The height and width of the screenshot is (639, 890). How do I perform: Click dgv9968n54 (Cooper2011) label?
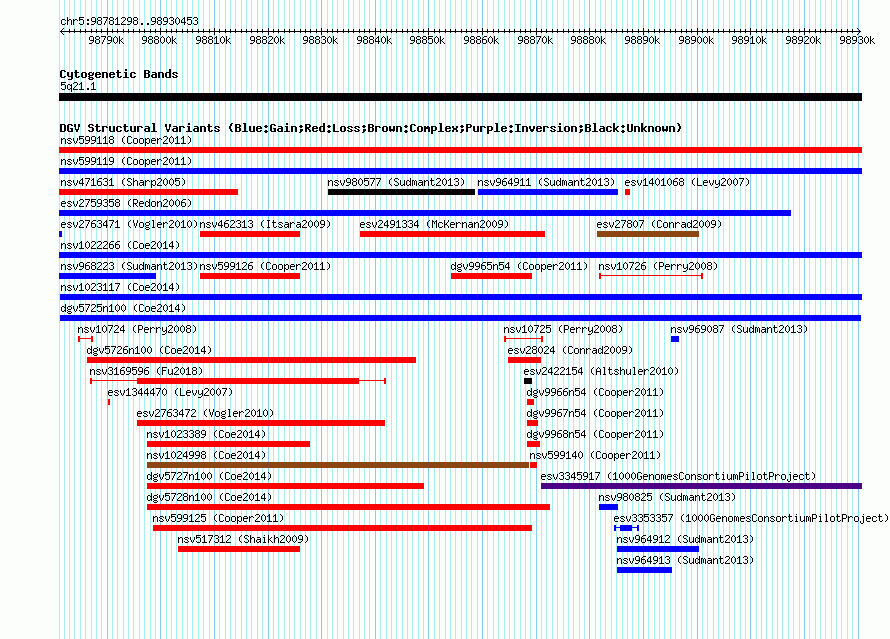(x=595, y=434)
